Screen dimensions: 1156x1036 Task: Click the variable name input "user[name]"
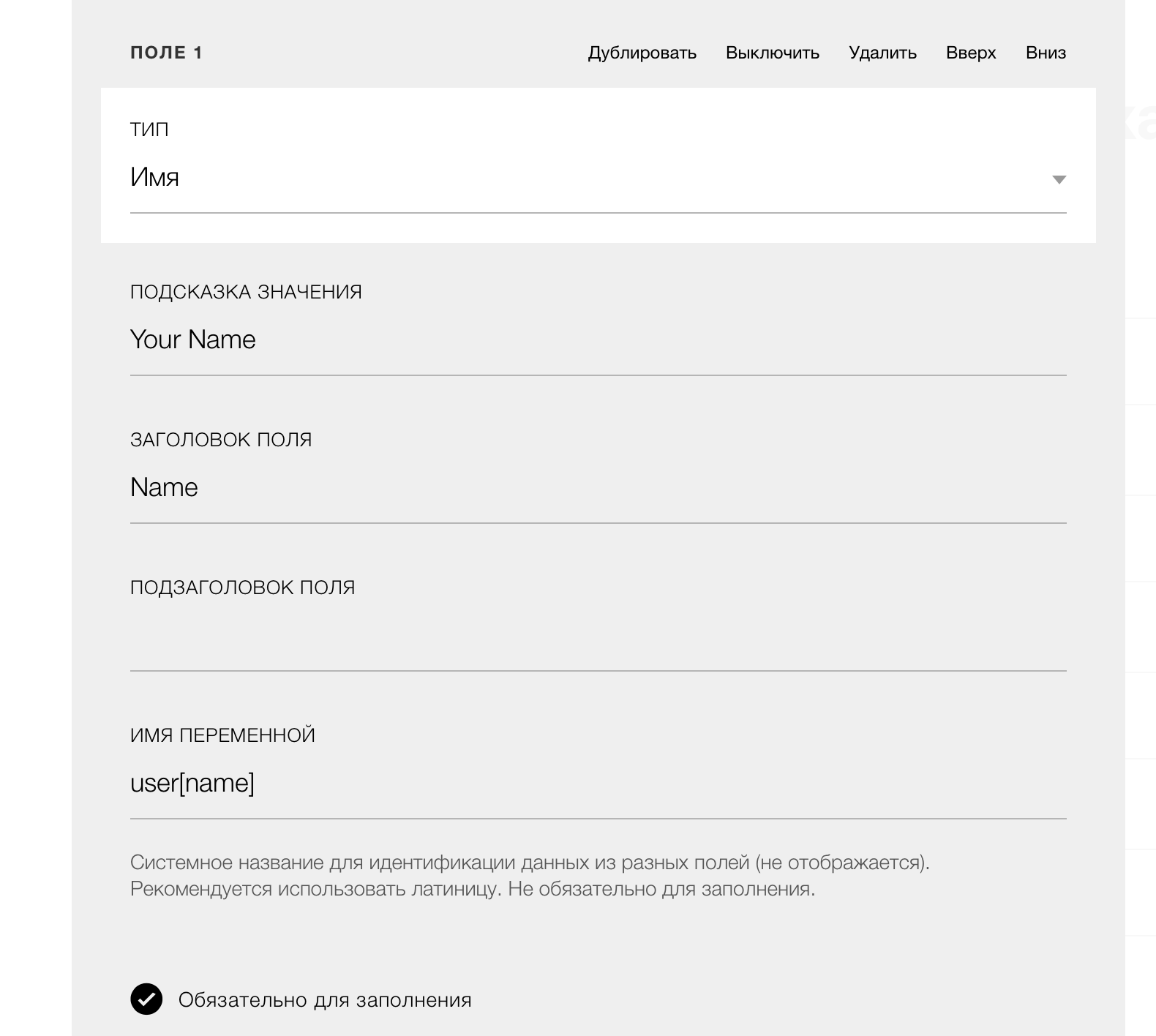click(598, 784)
